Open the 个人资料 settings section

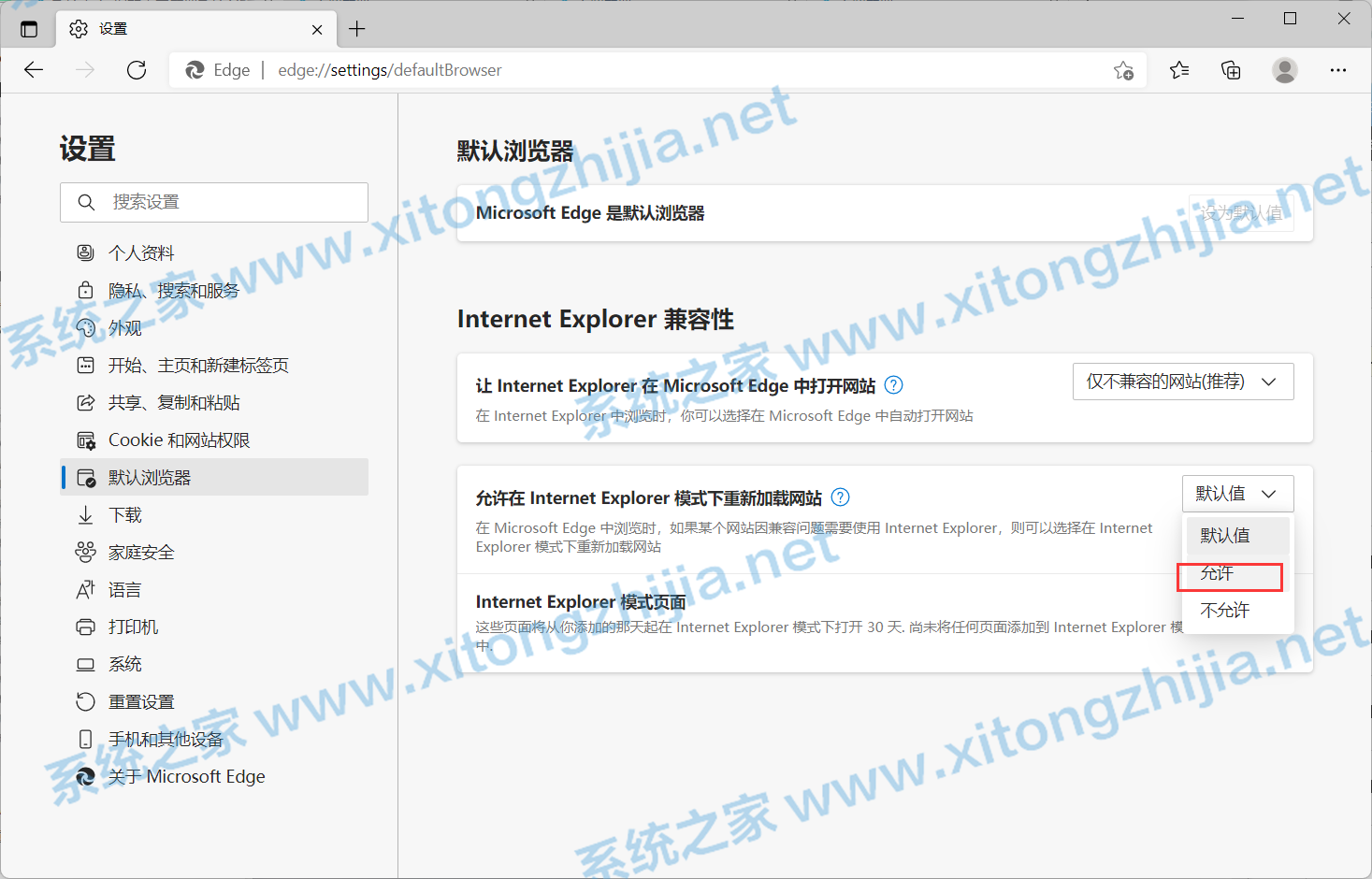pyautogui.click(x=140, y=252)
